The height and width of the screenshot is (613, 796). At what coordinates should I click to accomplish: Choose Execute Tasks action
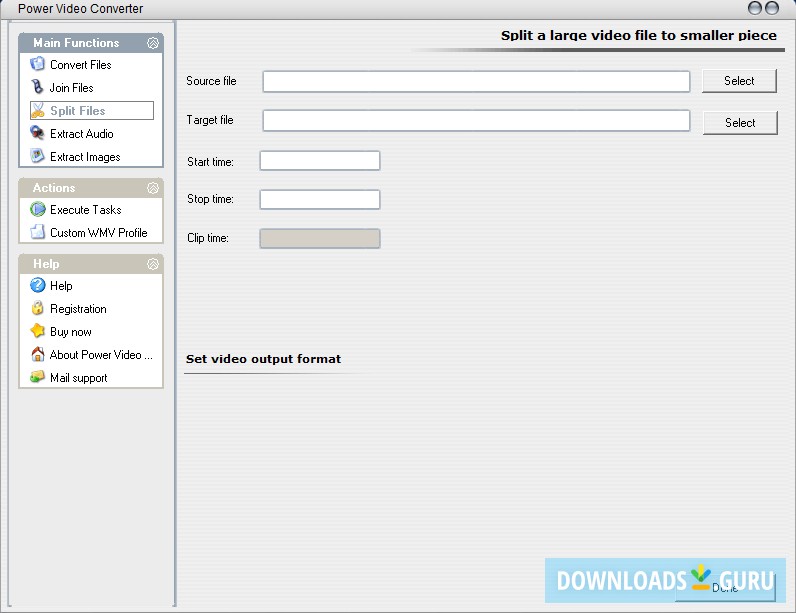(86, 210)
